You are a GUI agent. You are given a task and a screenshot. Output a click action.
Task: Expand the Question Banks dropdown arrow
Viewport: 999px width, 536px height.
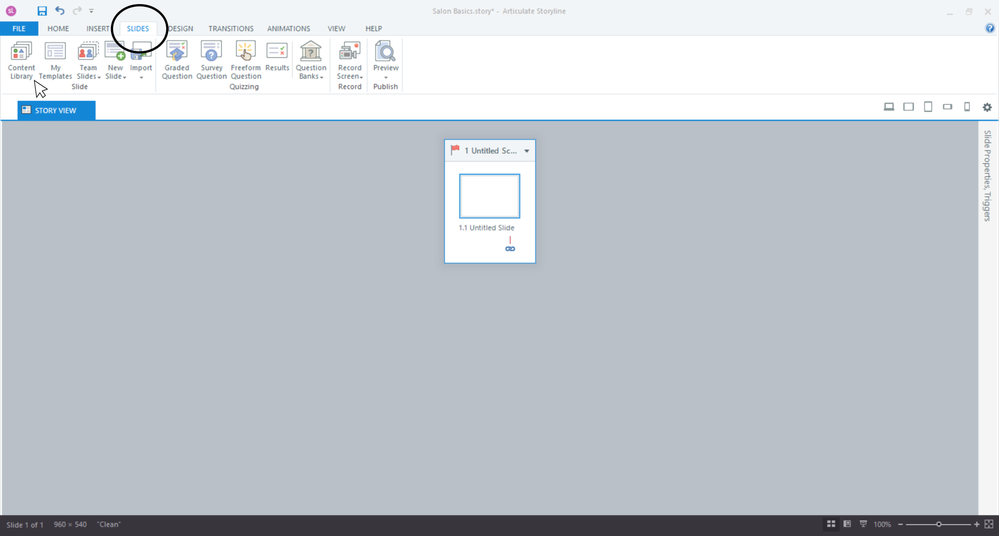point(322,77)
